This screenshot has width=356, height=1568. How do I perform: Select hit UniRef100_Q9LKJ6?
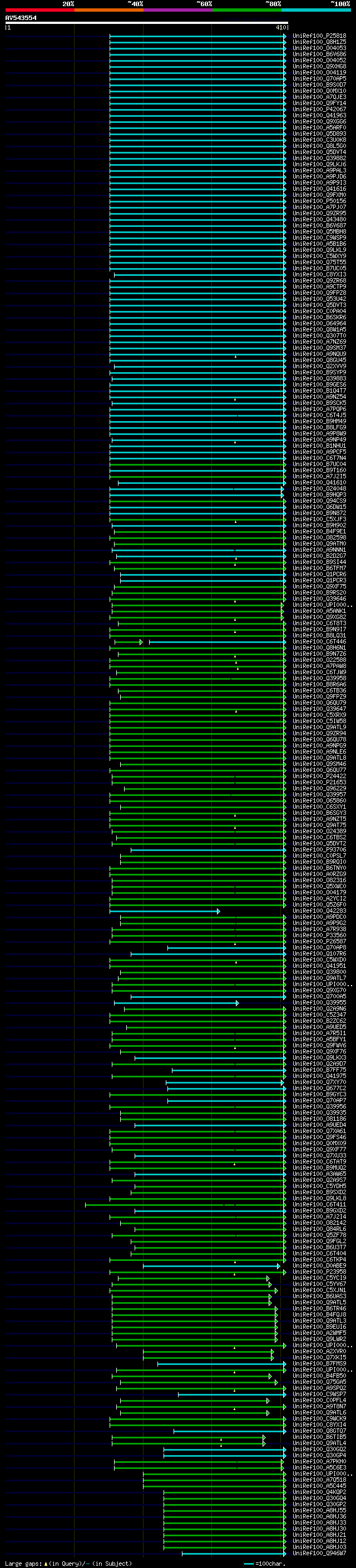pos(319,164)
